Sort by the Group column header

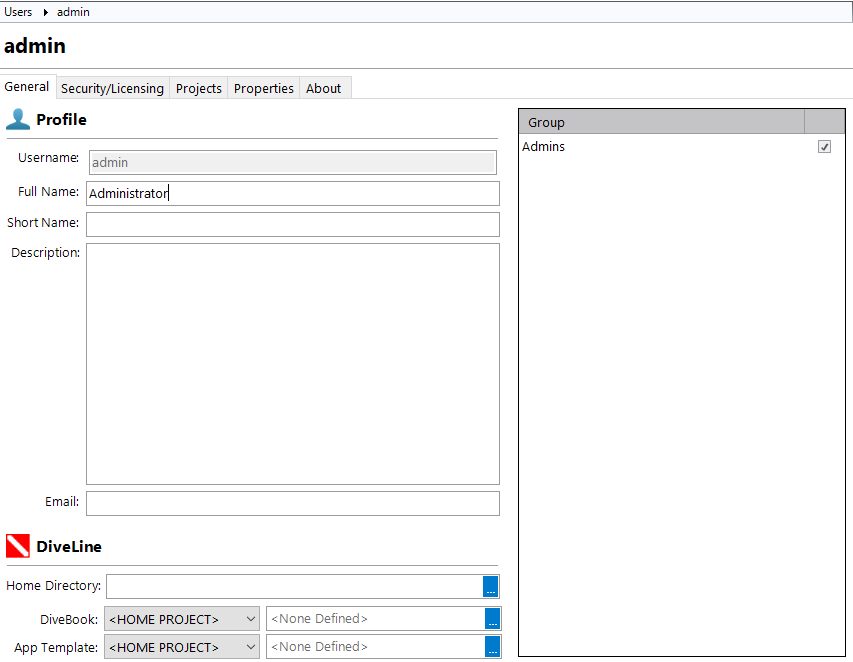[x=660, y=122]
